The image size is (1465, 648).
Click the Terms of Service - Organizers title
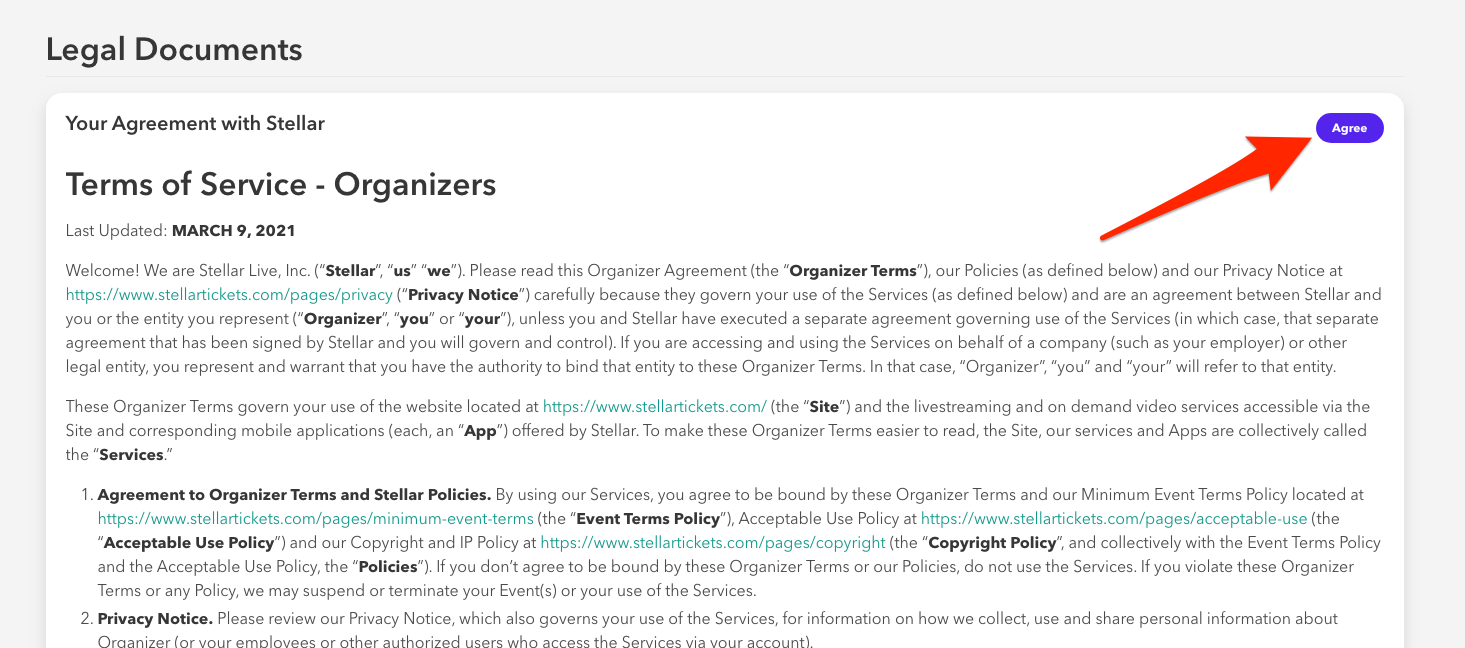(x=280, y=185)
